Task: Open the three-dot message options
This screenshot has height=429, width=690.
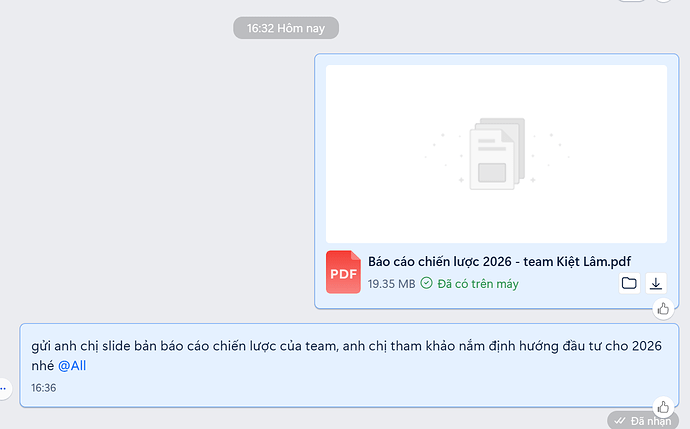Action: pos(4,389)
